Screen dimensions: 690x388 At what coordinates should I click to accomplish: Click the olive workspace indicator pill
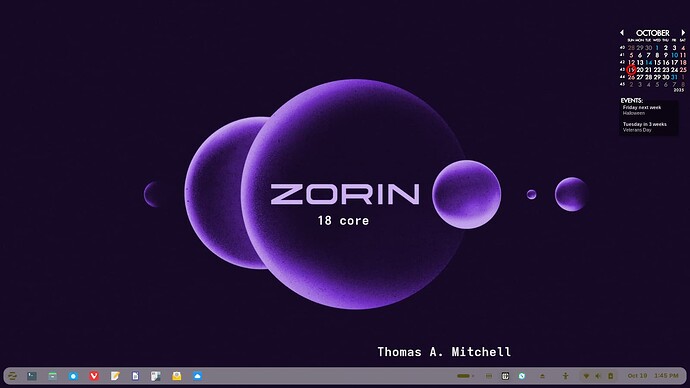(463, 376)
